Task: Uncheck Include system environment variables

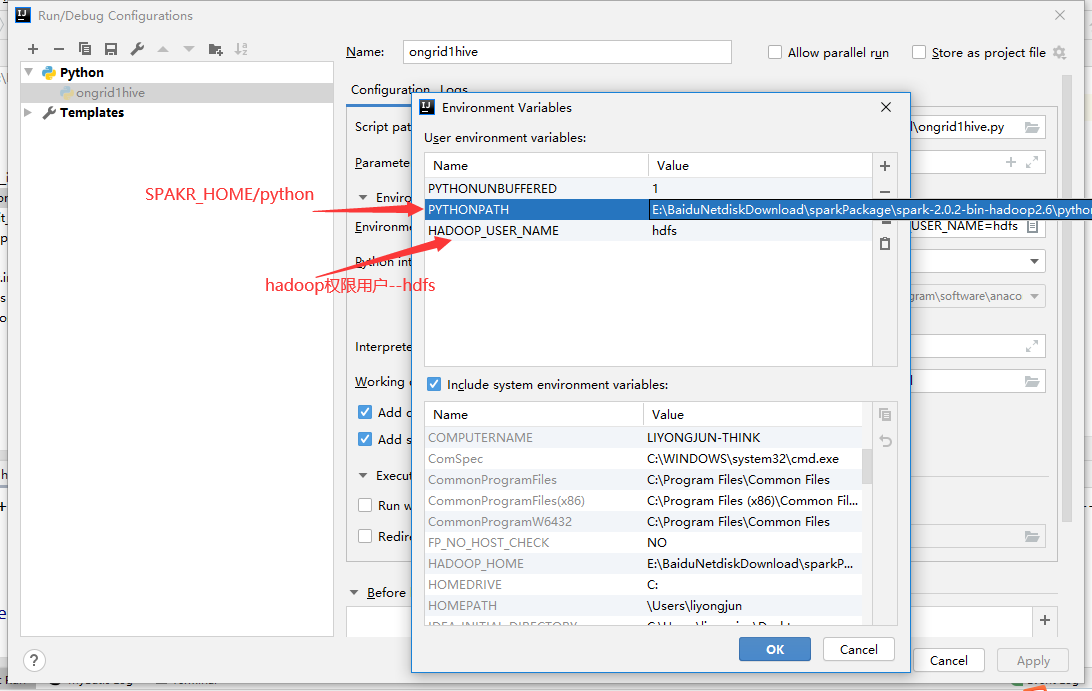Action: click(x=434, y=385)
